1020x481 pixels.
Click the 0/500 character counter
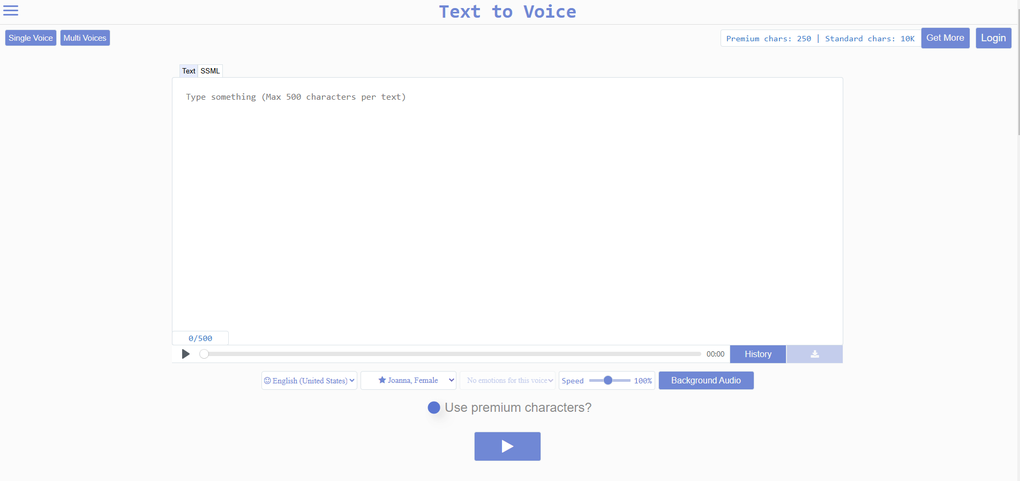coord(200,338)
